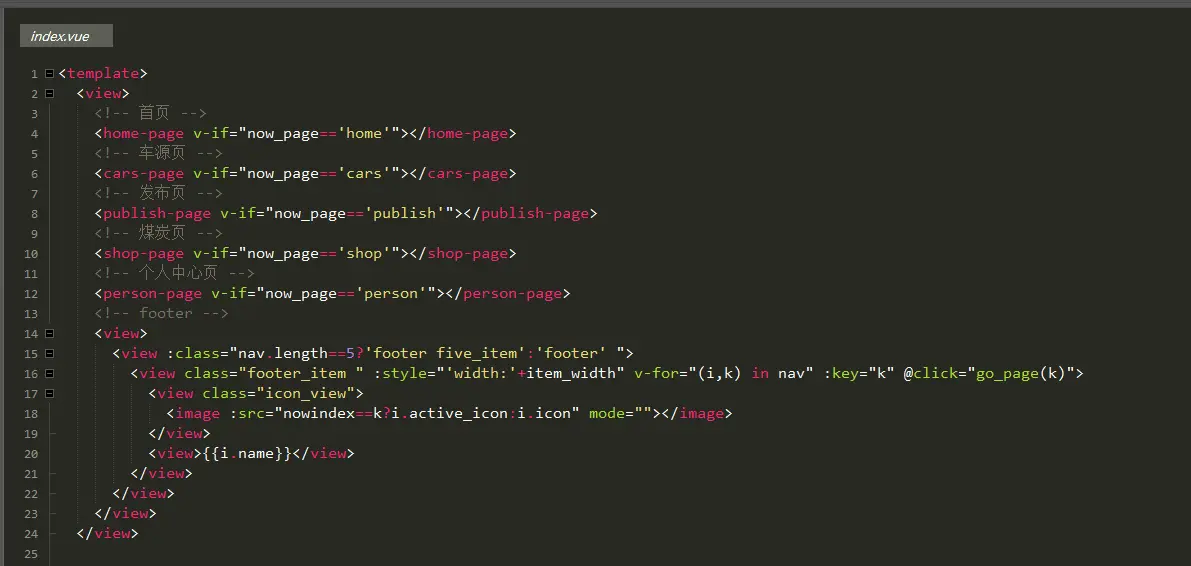Click line number 8 in the gutter
The width and height of the screenshot is (1191, 566).
click(34, 214)
